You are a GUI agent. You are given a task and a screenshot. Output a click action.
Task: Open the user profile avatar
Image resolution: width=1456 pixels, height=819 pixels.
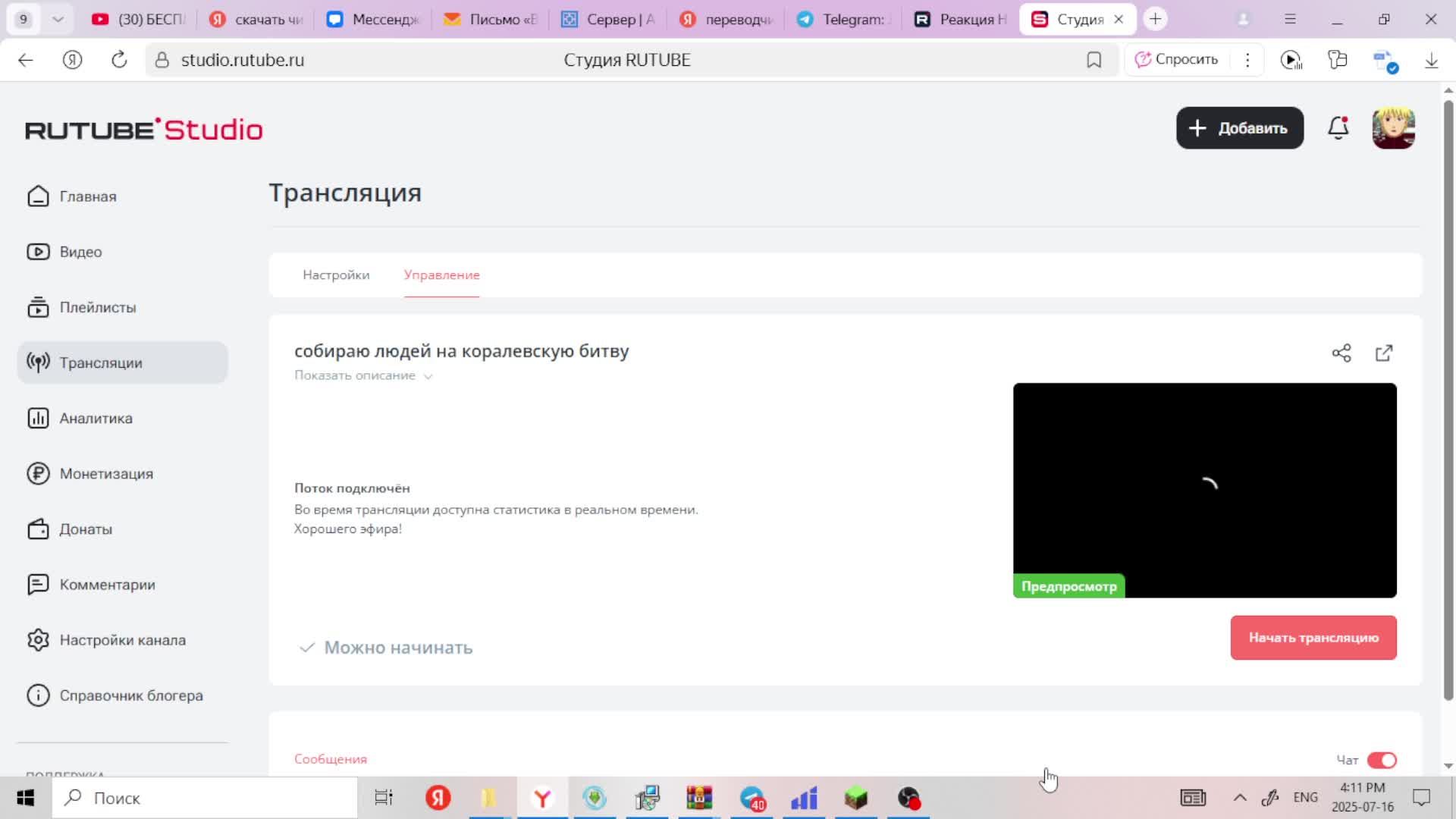tap(1393, 127)
